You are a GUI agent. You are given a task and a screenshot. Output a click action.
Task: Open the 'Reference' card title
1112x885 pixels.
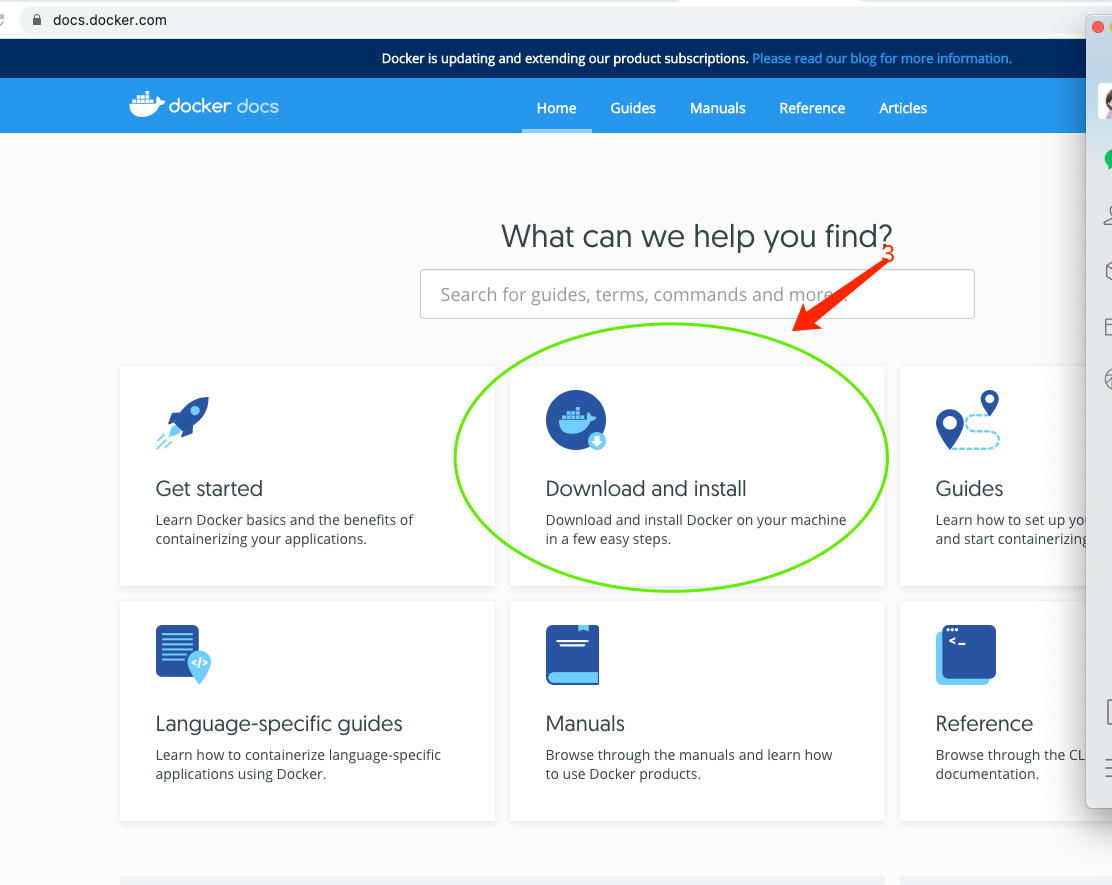(984, 723)
